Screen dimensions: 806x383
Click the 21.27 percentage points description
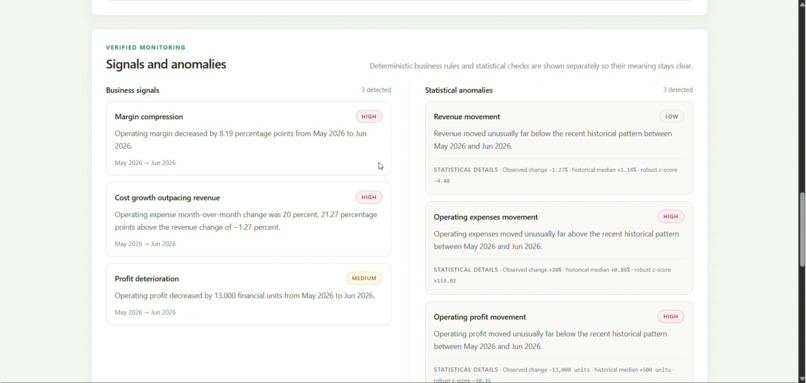[x=246, y=221]
